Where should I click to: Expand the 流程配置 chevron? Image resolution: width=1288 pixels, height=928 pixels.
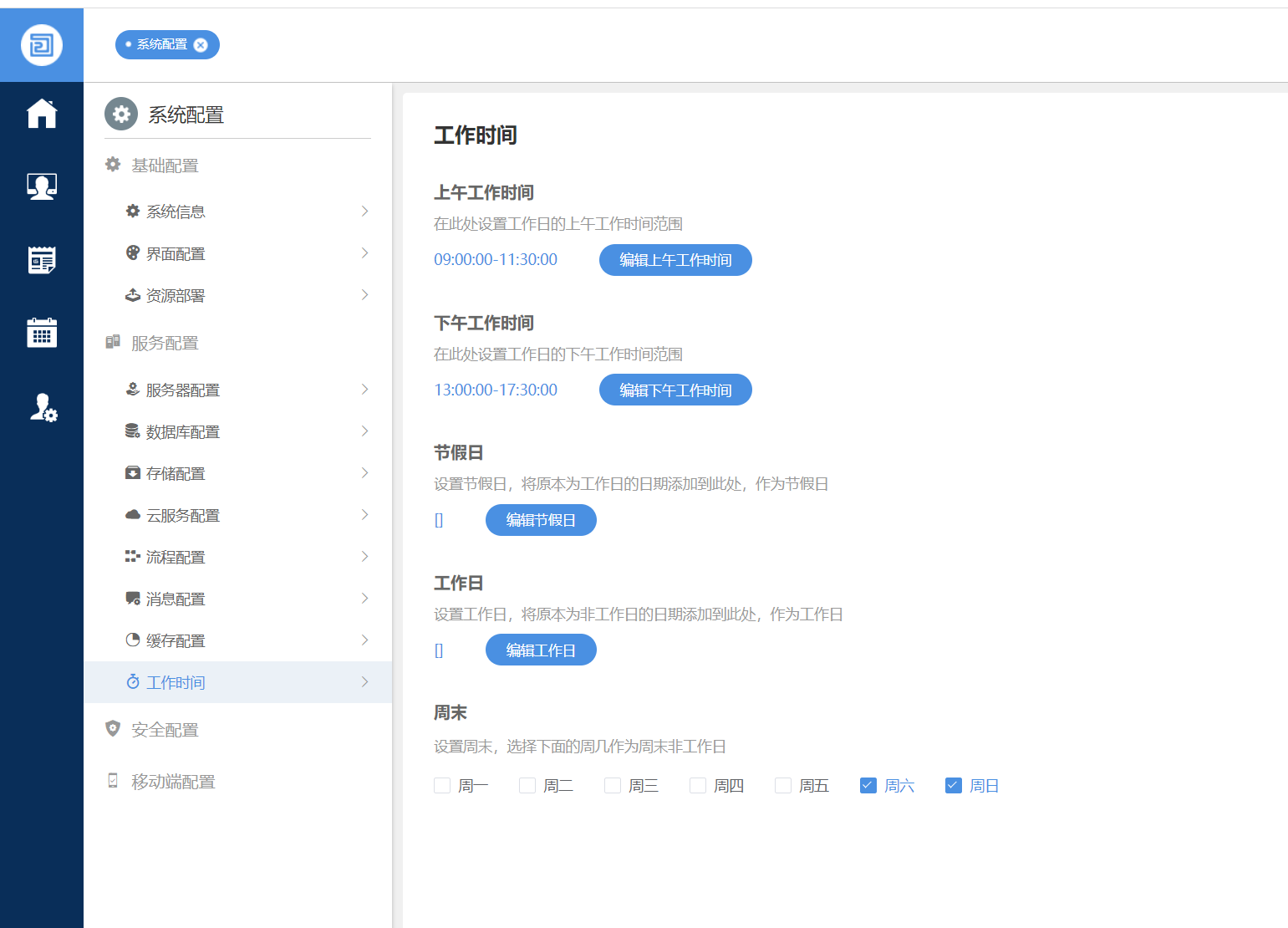(x=364, y=557)
